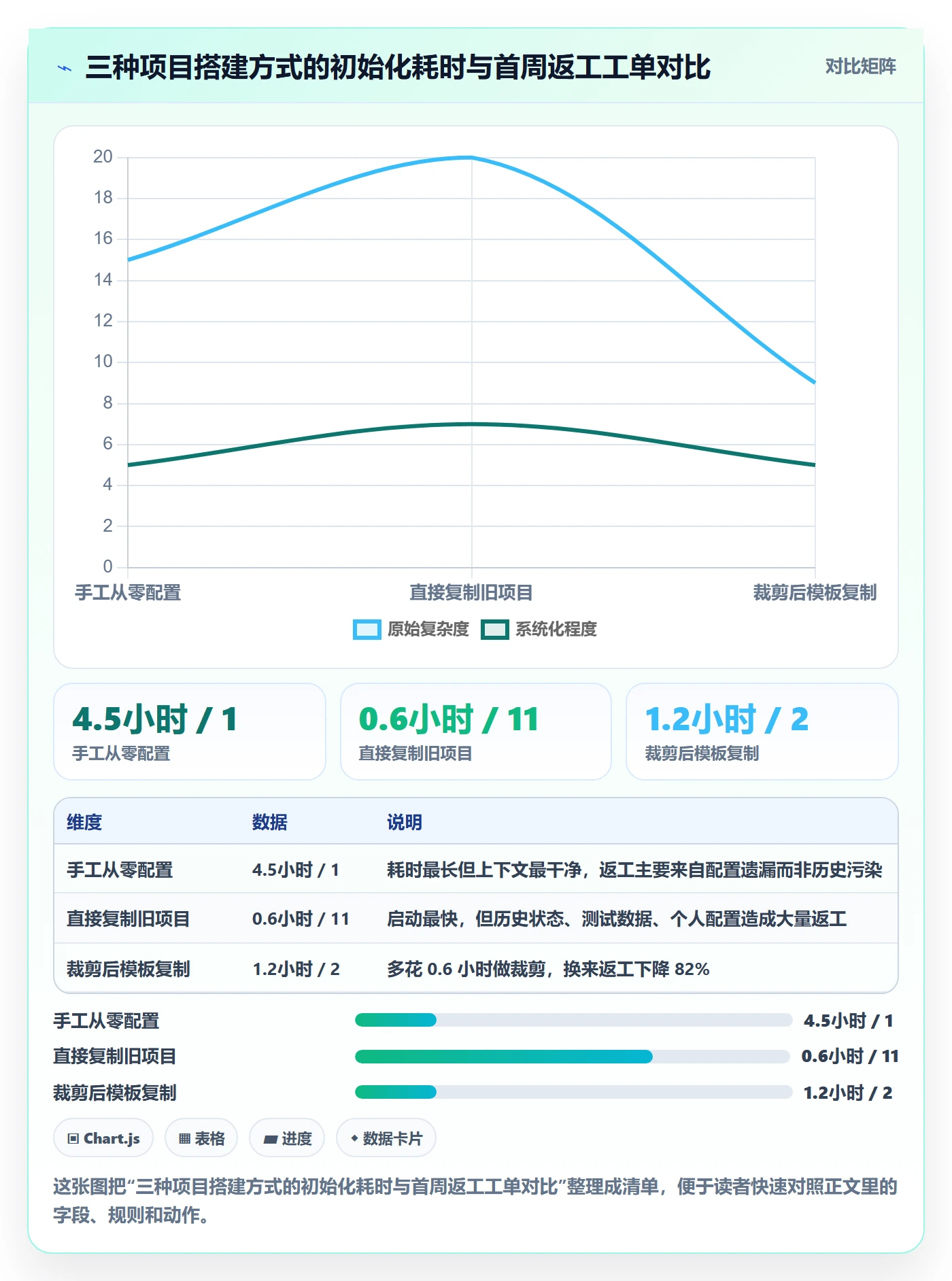952x1281 pixels.
Task: Open the 0.6小时 / 11 stat card
Action: click(476, 732)
